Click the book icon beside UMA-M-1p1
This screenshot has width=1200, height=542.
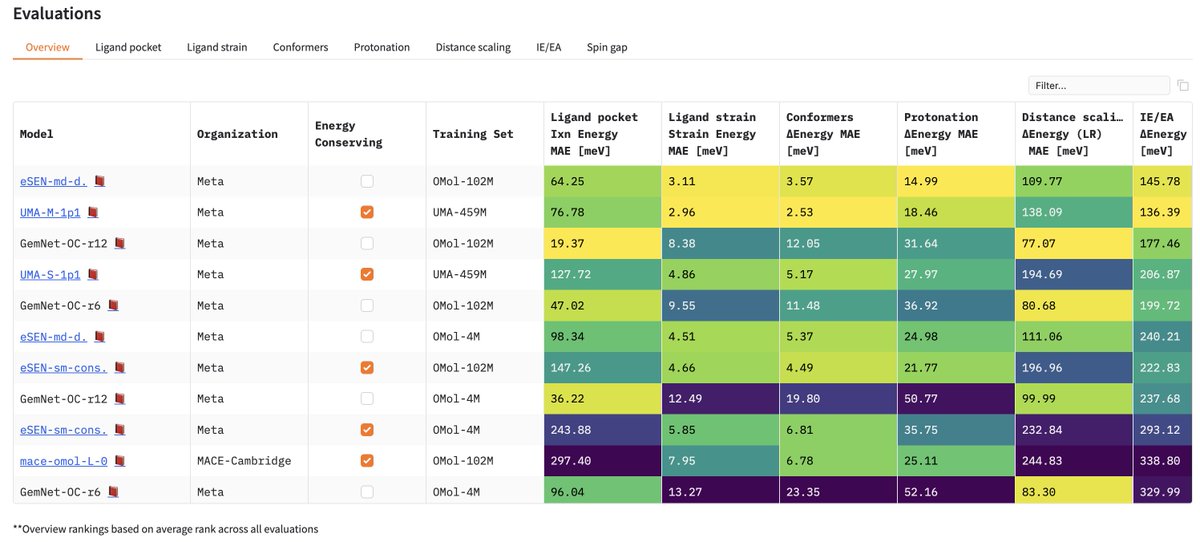tap(93, 213)
